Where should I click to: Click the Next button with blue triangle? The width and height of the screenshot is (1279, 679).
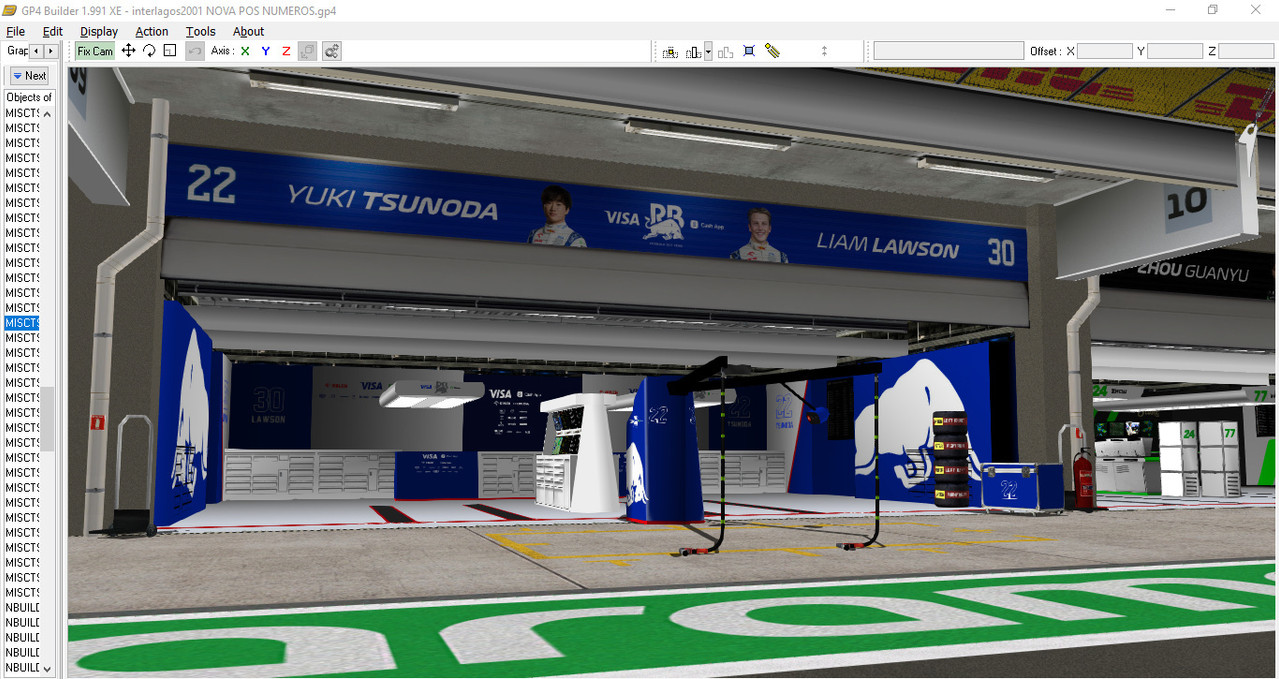tap(29, 76)
